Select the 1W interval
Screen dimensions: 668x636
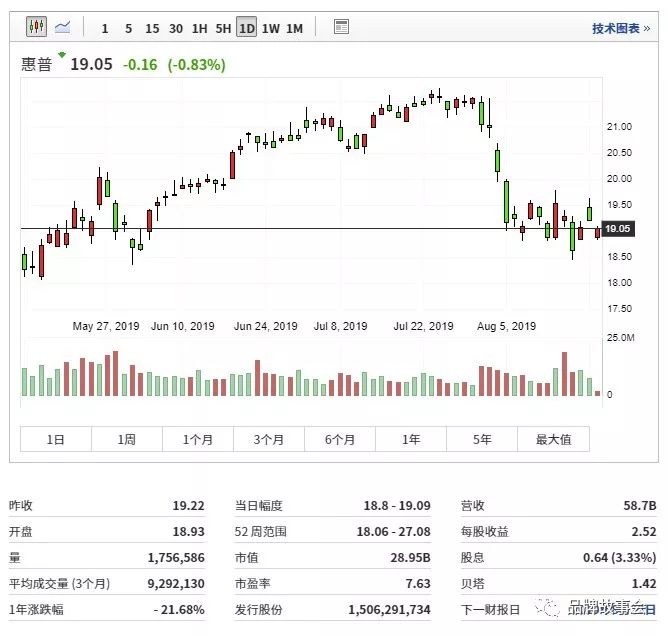[x=271, y=29]
